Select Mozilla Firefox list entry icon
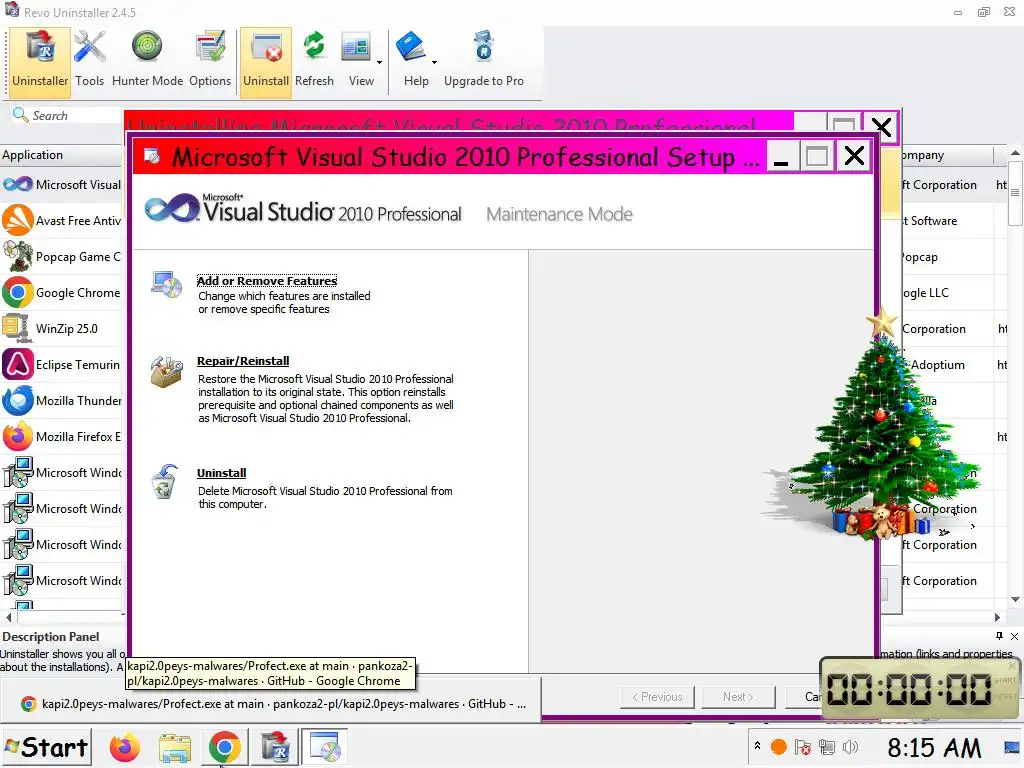Screen dimensions: 1024x768 point(18,436)
